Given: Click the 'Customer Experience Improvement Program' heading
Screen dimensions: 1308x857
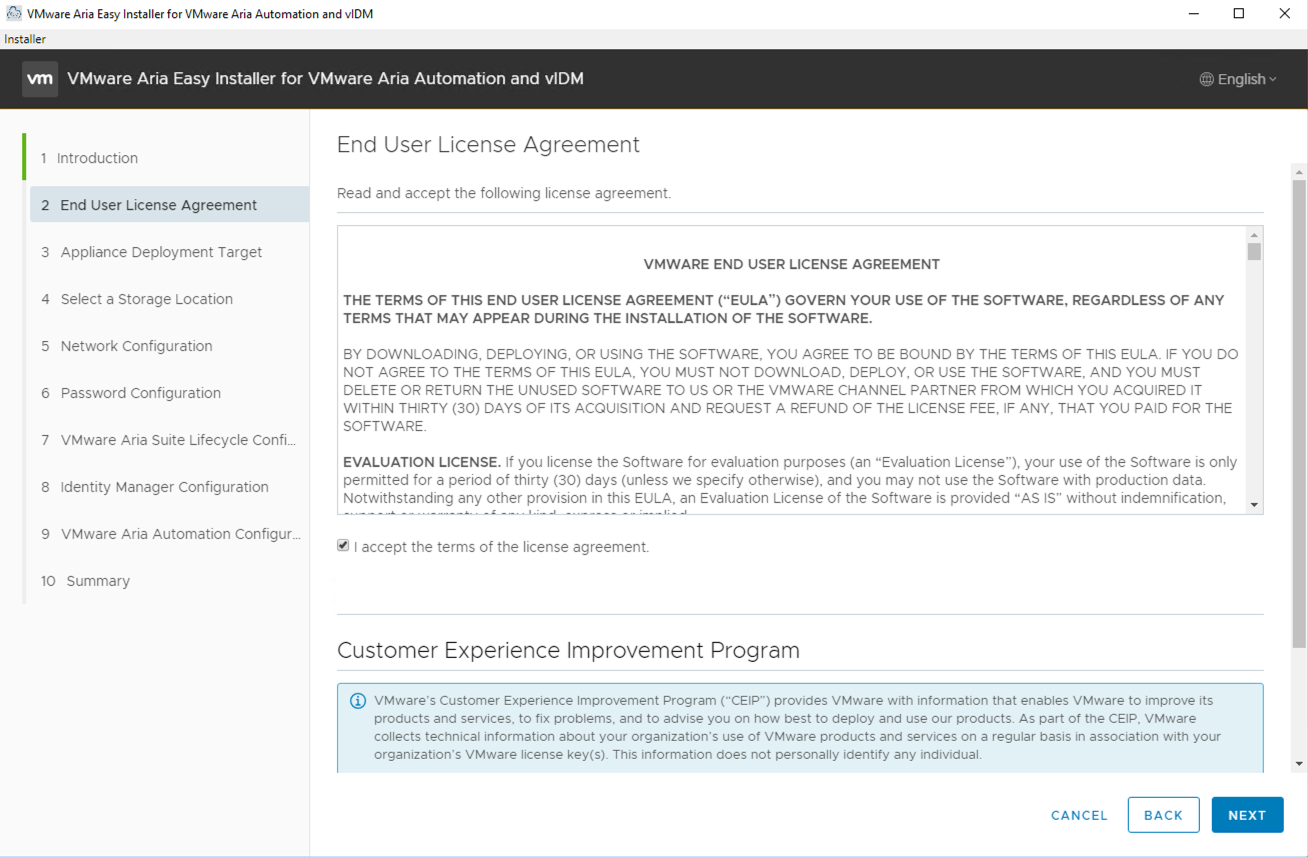Looking at the screenshot, I should click(x=568, y=650).
